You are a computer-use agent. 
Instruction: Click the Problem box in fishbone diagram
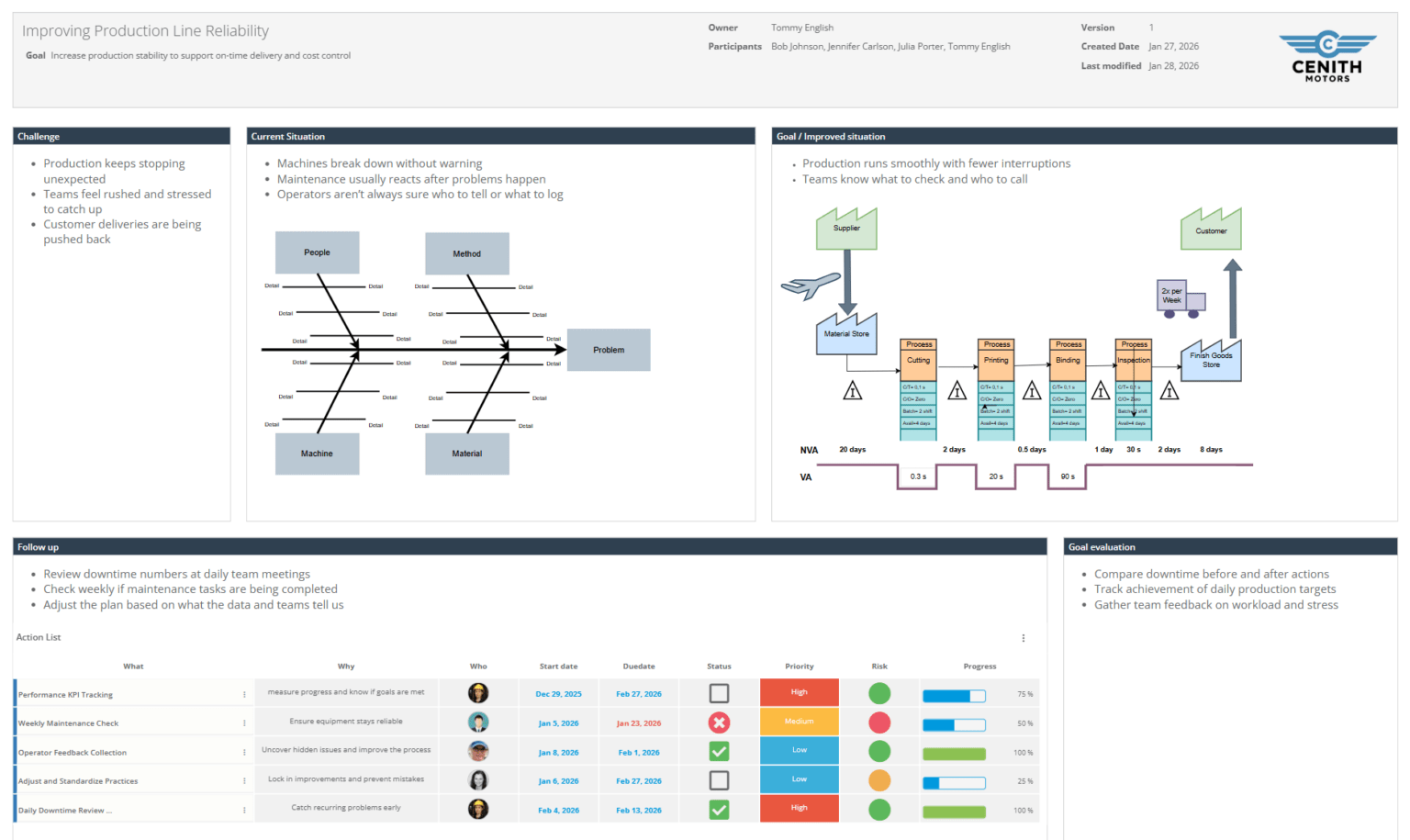609,350
